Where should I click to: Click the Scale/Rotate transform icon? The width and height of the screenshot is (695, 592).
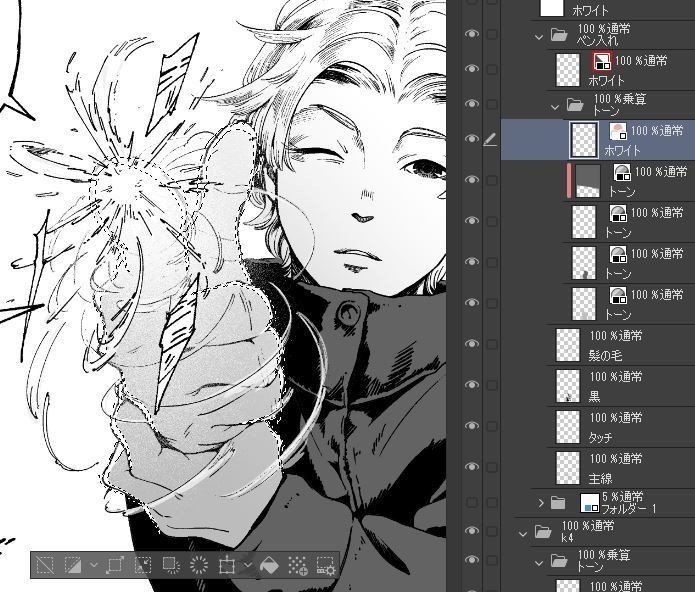227,565
